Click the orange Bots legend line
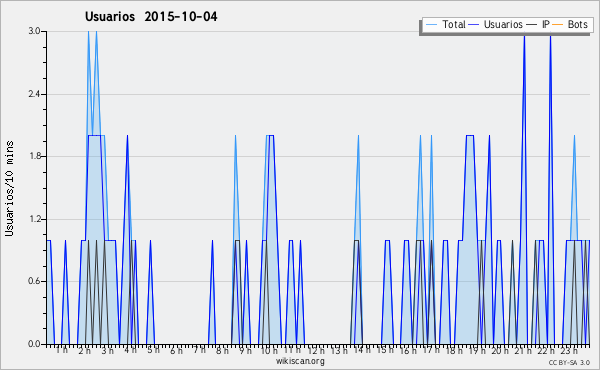 click(x=558, y=25)
